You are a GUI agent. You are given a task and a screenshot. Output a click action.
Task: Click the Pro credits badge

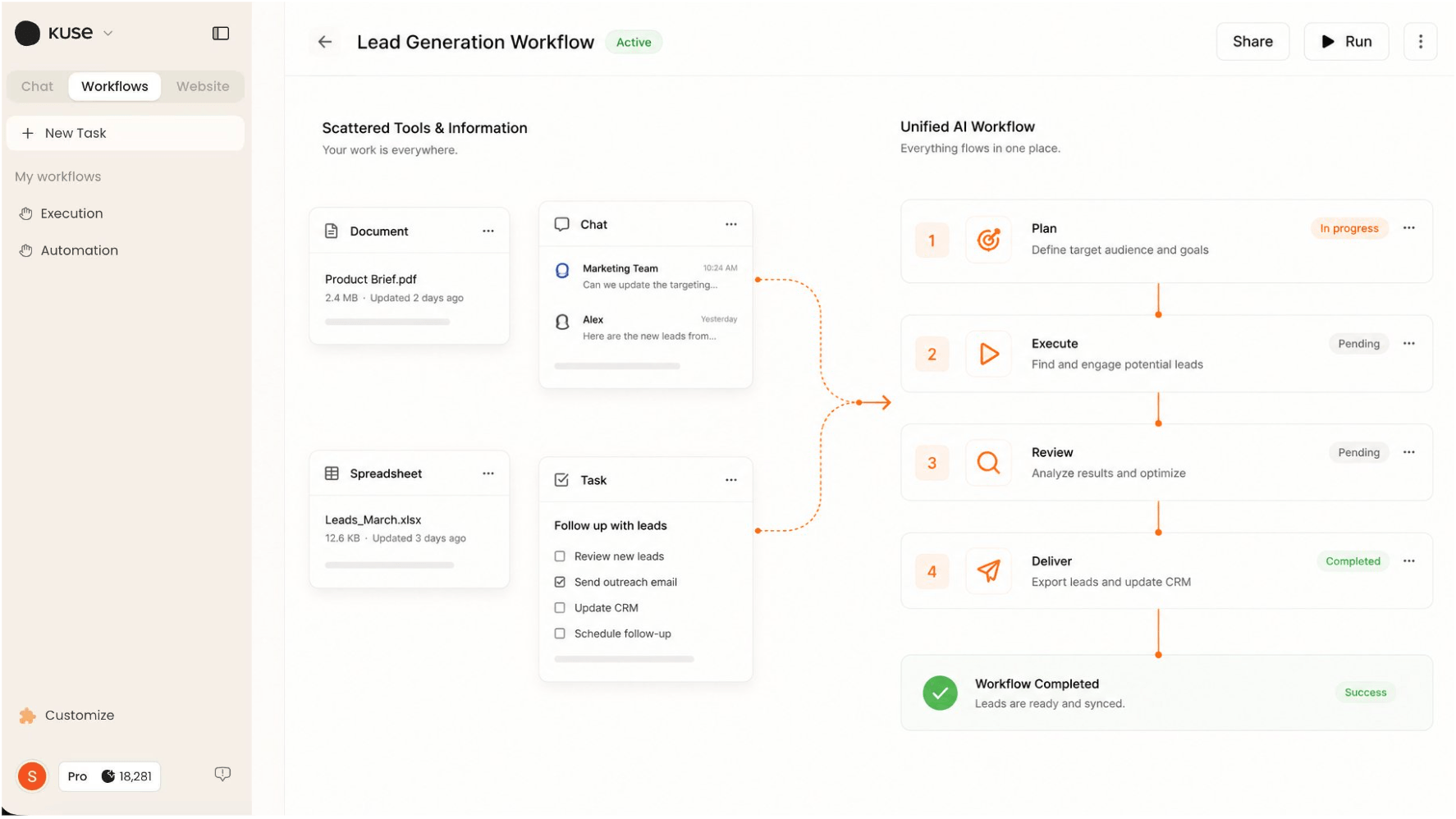[110, 776]
